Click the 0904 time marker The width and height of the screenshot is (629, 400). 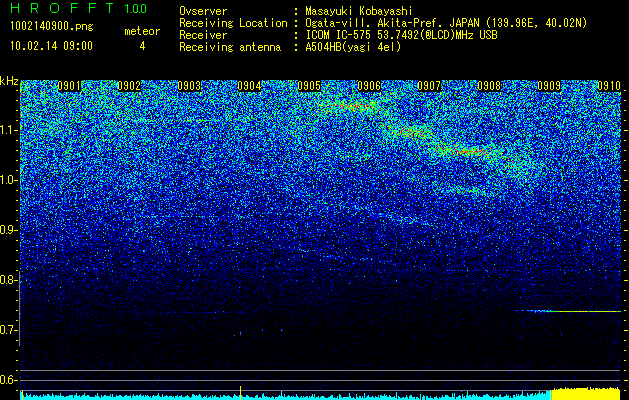250,86
